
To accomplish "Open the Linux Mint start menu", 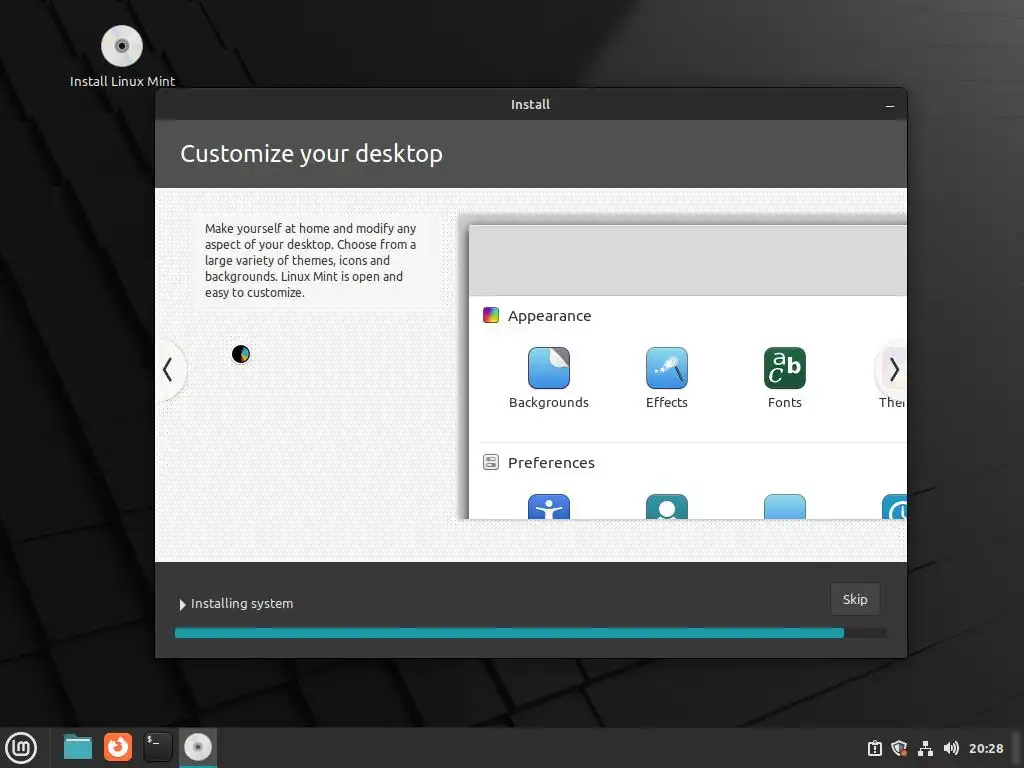I will coord(22,747).
